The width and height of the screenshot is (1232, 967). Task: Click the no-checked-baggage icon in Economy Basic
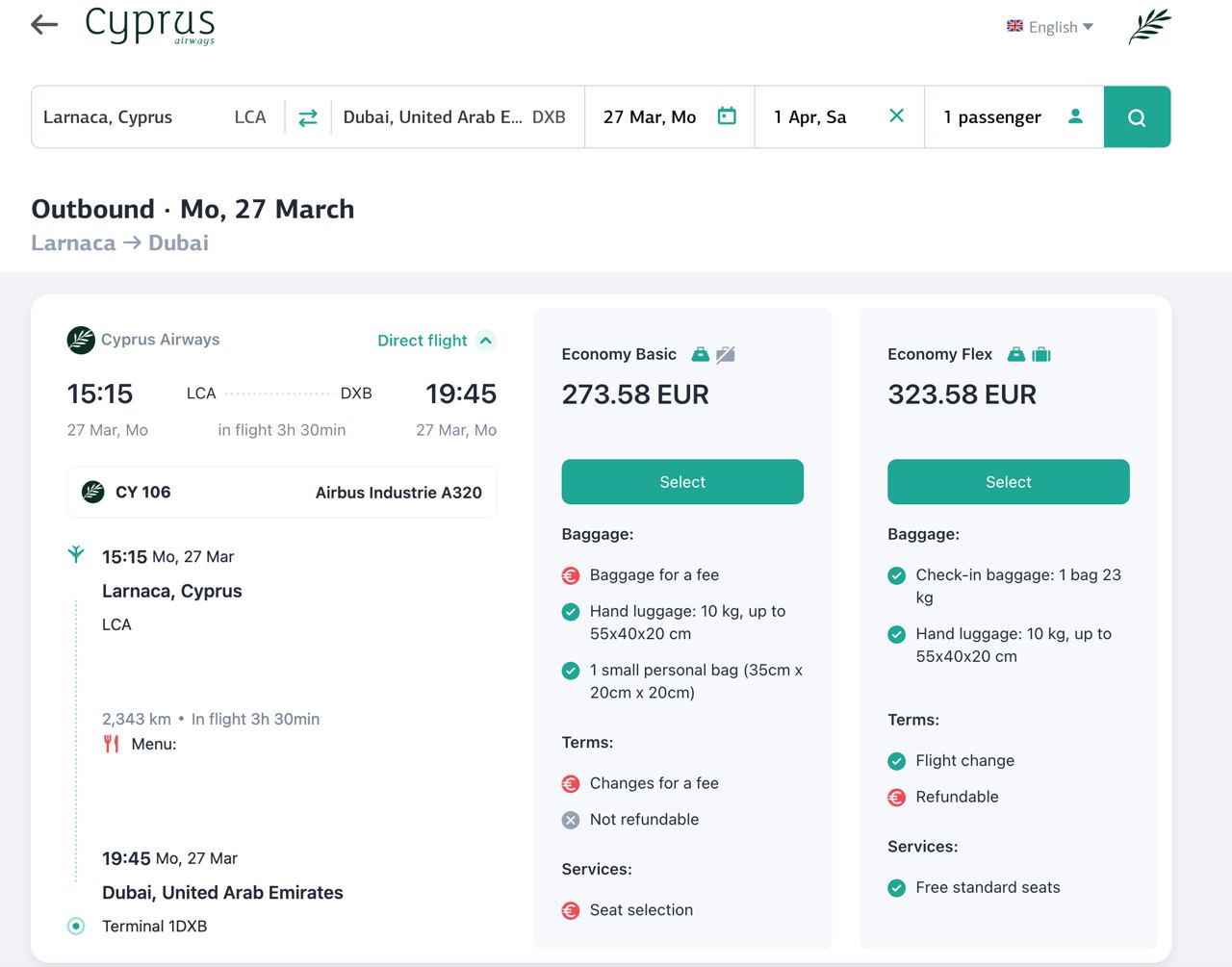coord(726,355)
